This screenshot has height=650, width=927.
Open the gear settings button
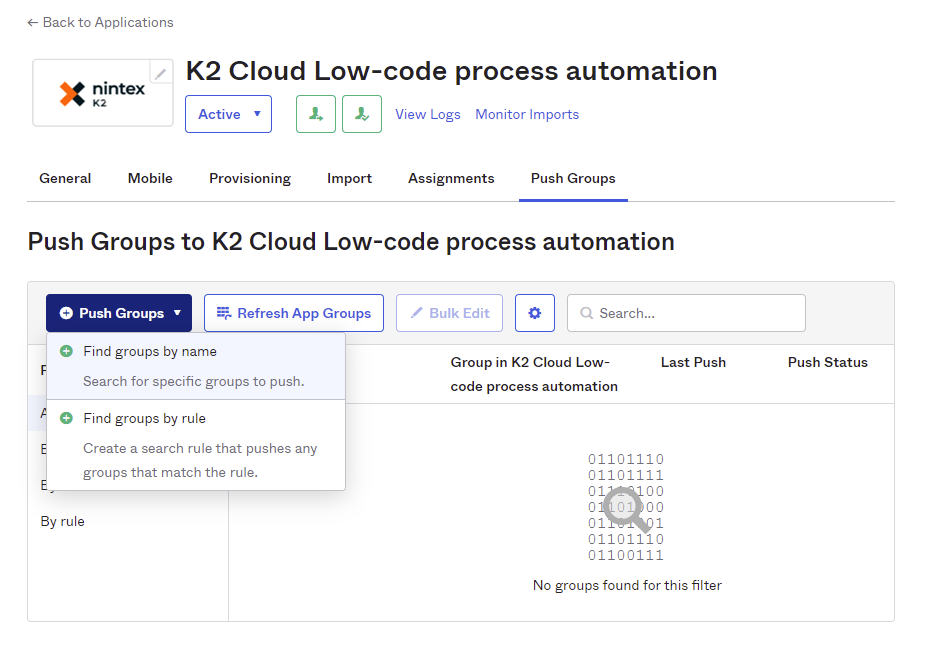534,313
